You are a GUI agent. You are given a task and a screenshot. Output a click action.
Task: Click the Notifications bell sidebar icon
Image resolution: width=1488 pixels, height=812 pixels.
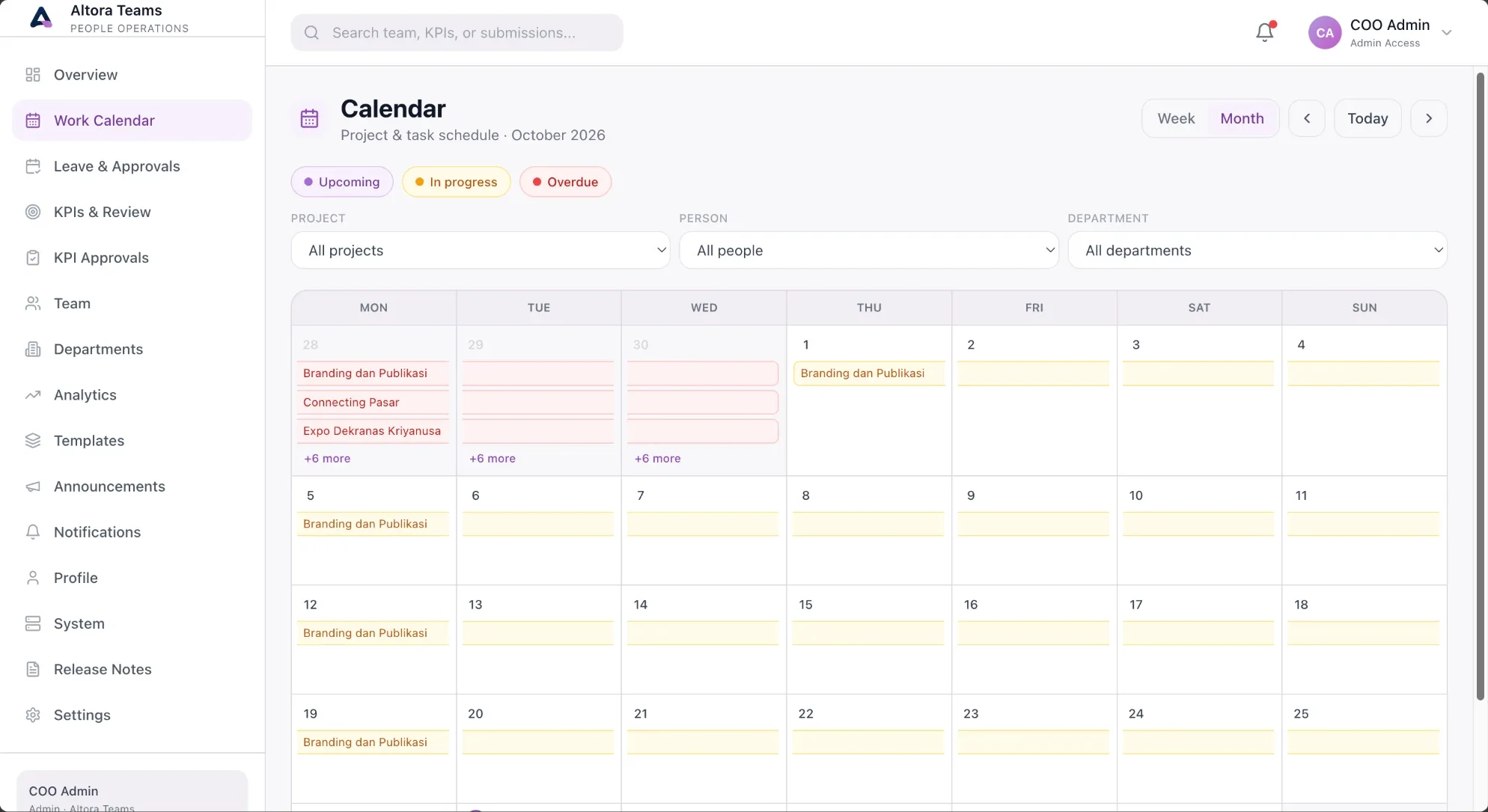pyautogui.click(x=33, y=532)
